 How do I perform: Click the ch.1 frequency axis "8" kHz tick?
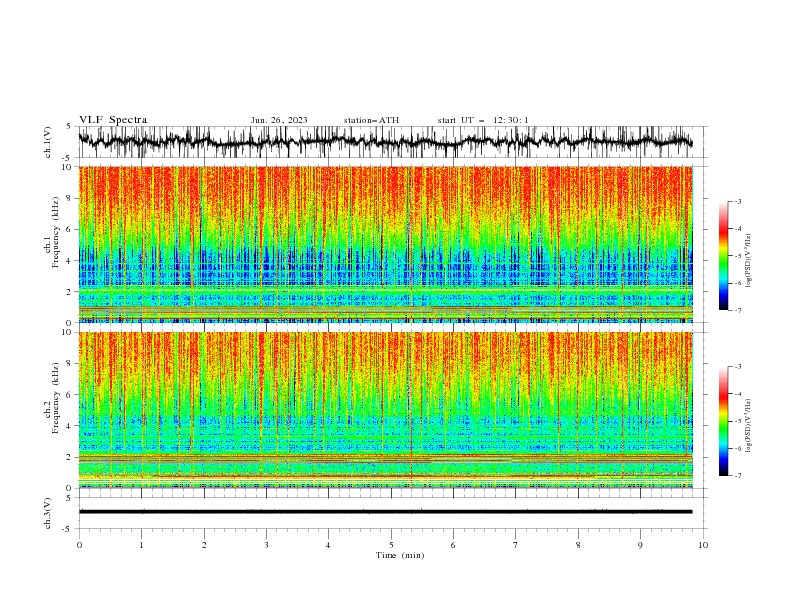(x=70, y=198)
